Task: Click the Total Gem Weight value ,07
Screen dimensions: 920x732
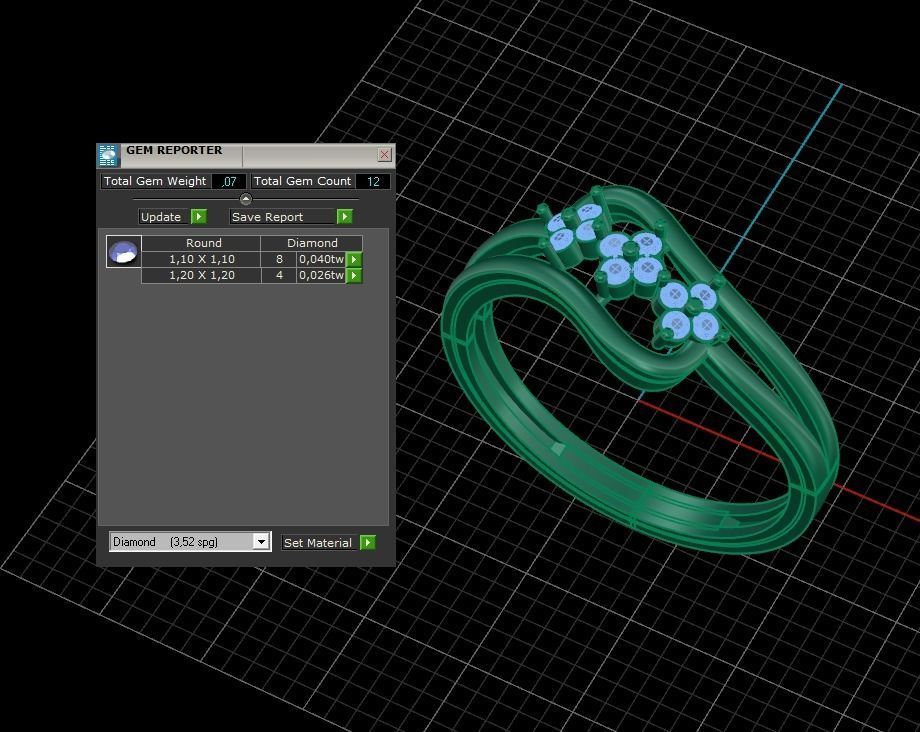Action: [x=229, y=181]
